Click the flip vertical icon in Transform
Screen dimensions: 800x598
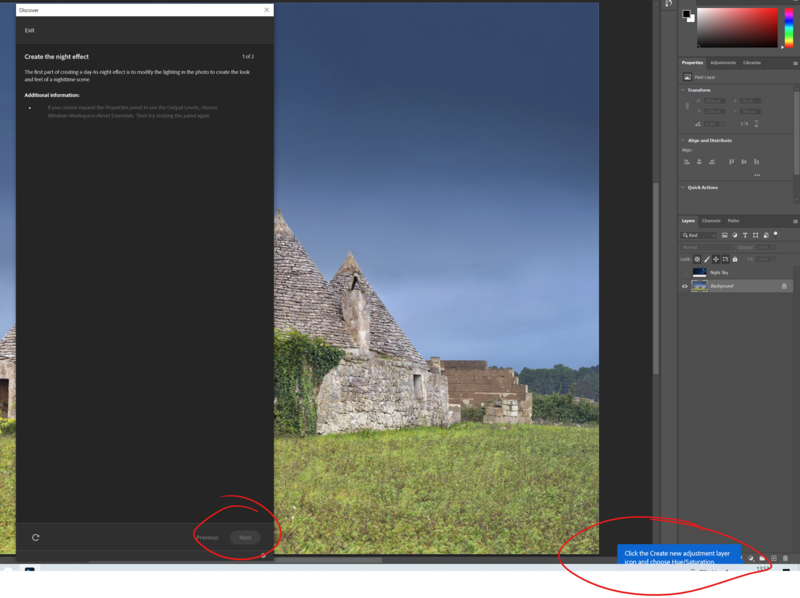(x=756, y=123)
